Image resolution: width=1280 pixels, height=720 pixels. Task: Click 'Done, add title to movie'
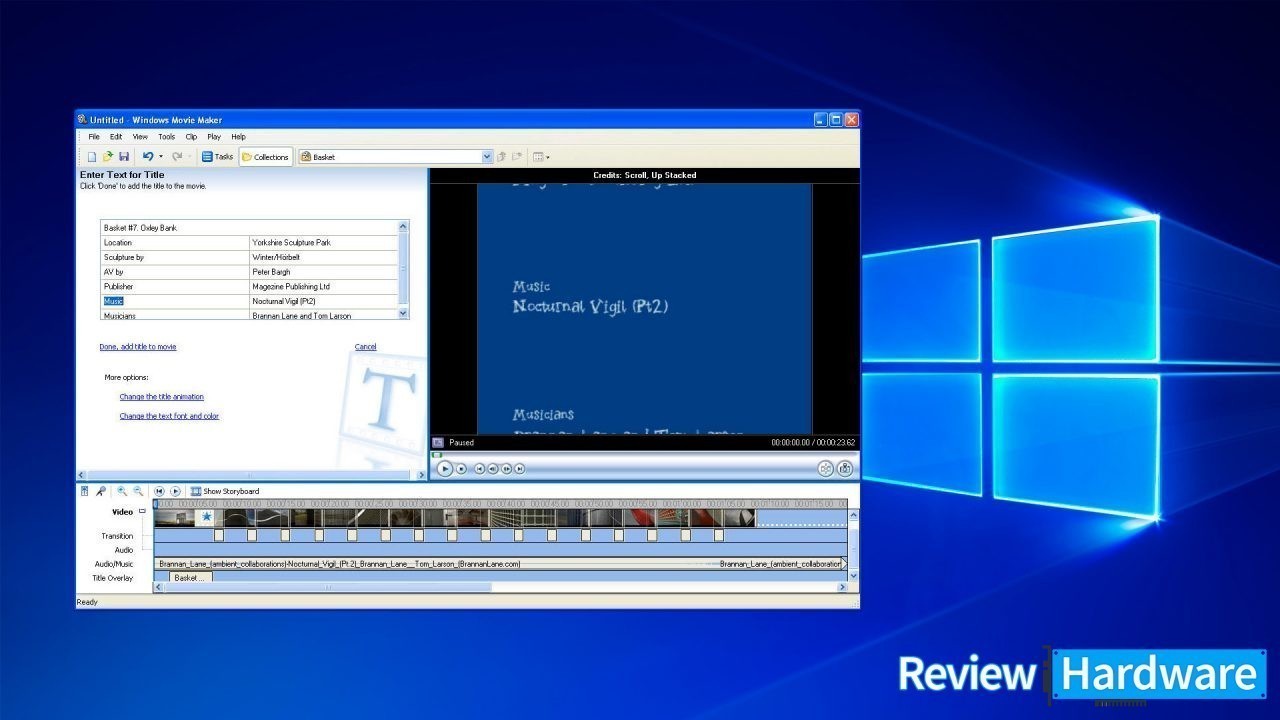(138, 347)
